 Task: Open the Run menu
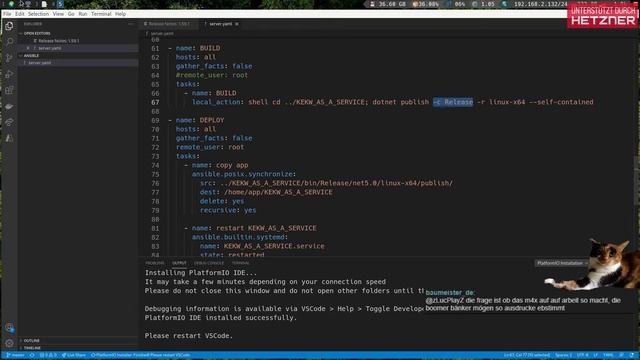(82, 14)
